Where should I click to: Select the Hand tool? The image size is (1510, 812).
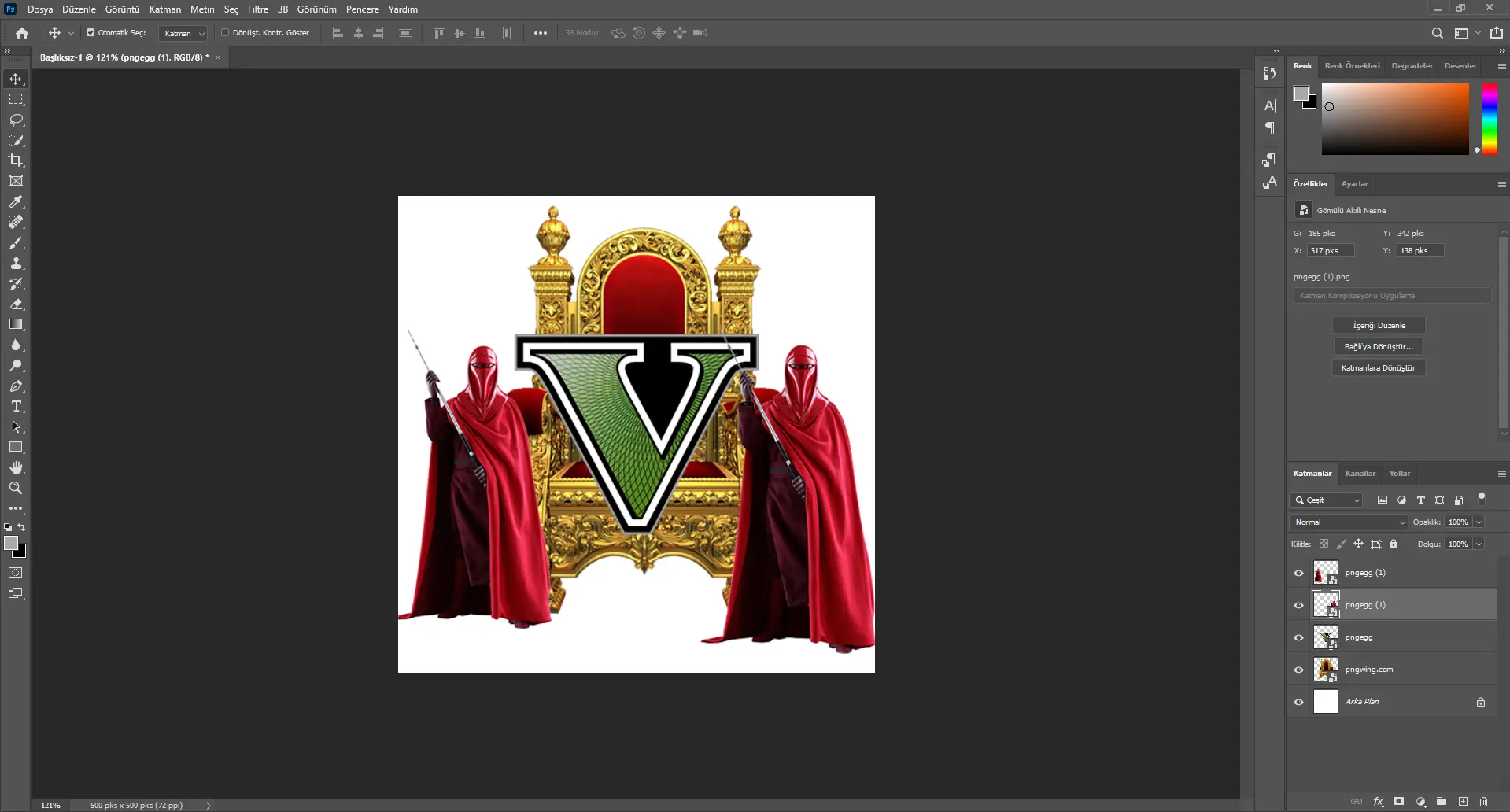point(16,467)
